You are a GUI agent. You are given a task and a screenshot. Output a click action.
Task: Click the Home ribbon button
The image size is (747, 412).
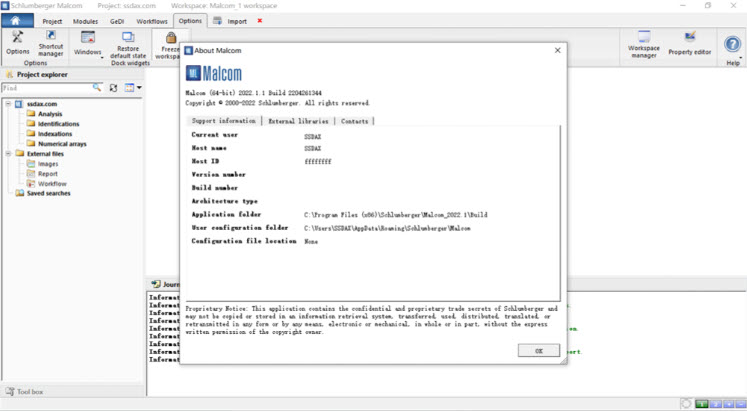pyautogui.click(x=17, y=20)
